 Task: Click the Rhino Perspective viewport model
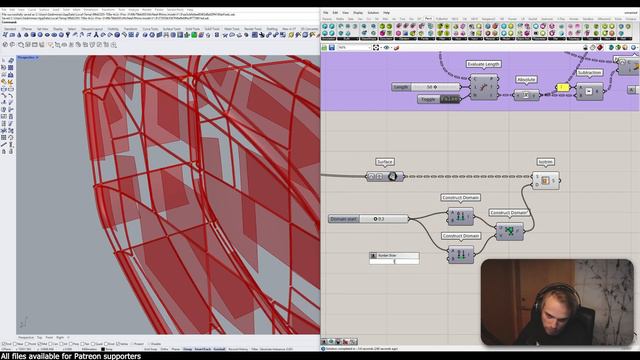(x=168, y=195)
